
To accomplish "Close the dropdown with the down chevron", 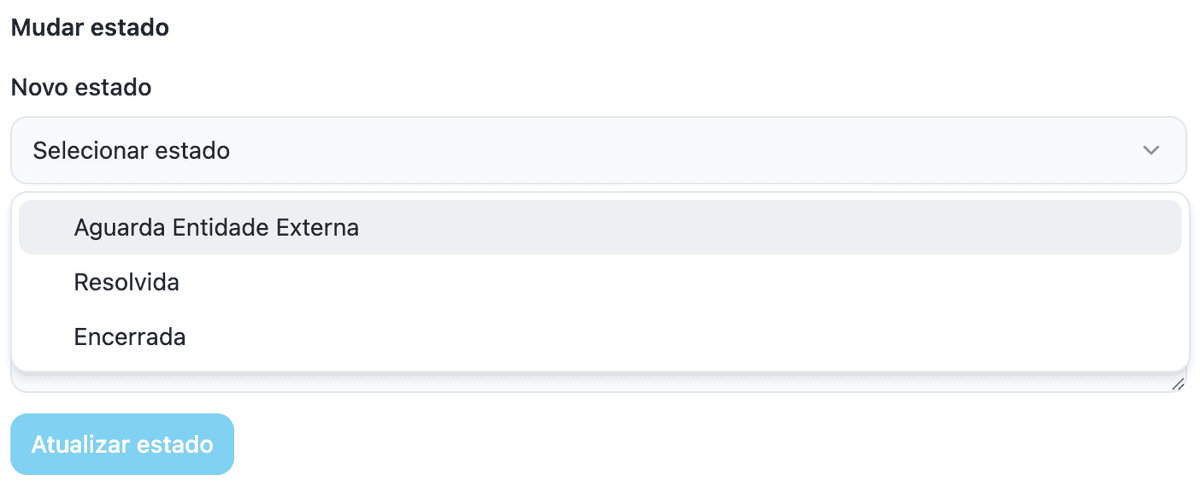I will 1151,151.
